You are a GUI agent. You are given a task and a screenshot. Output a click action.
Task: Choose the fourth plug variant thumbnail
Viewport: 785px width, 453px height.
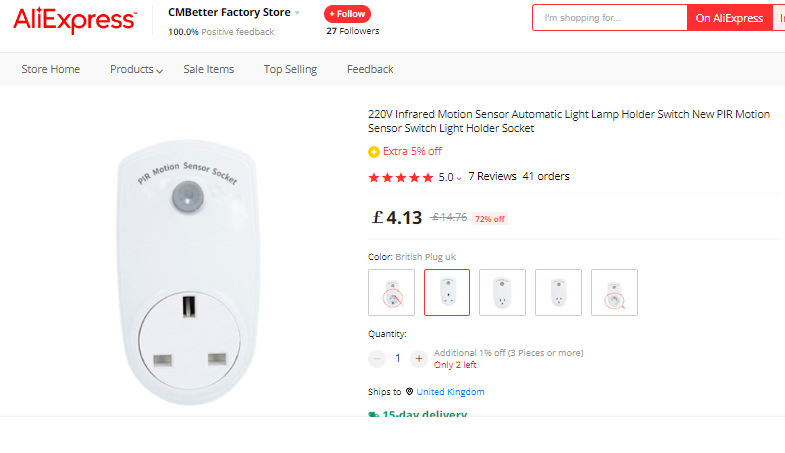558,292
